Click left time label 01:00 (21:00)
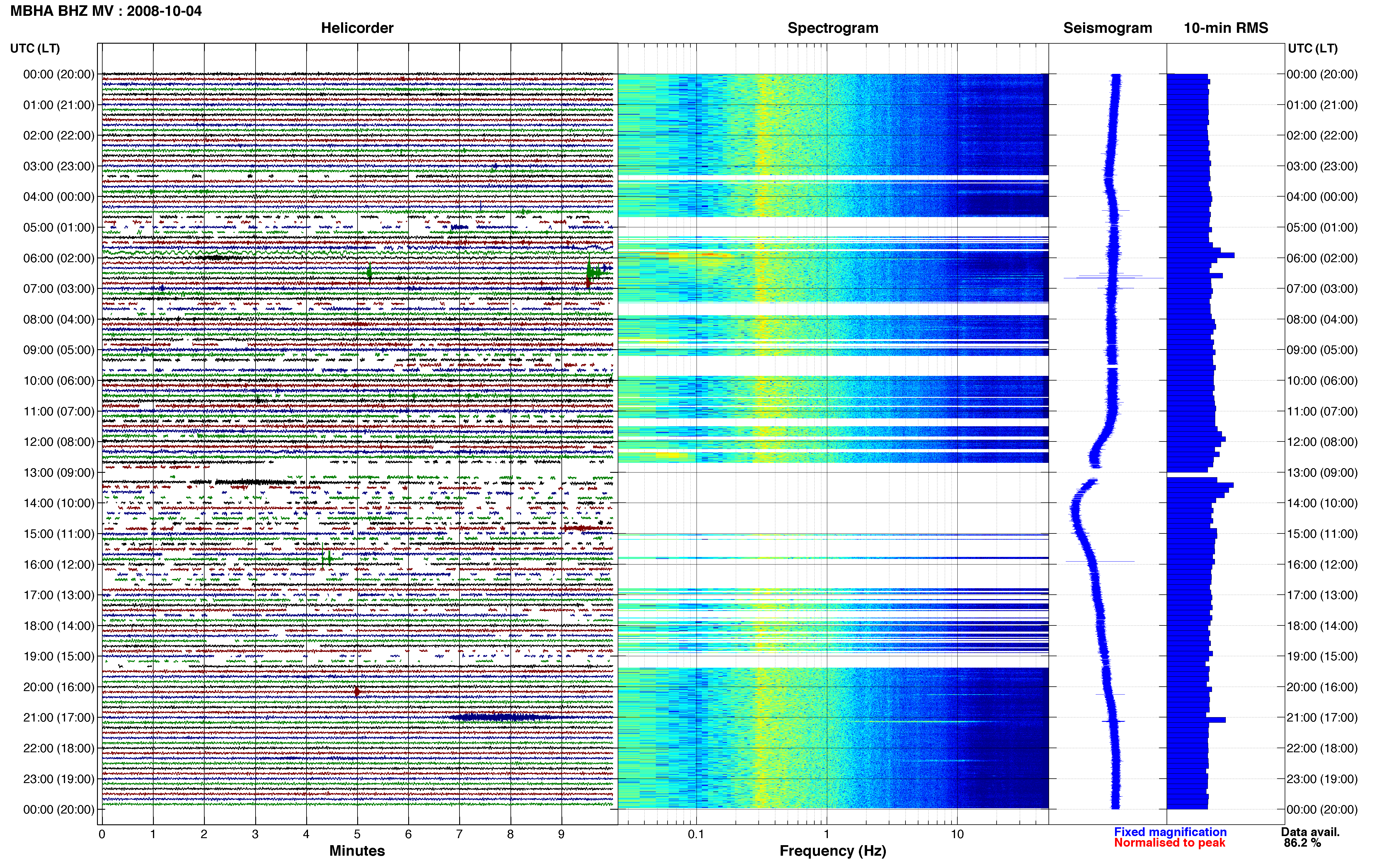Screen dimensions: 1389x868 59,105
